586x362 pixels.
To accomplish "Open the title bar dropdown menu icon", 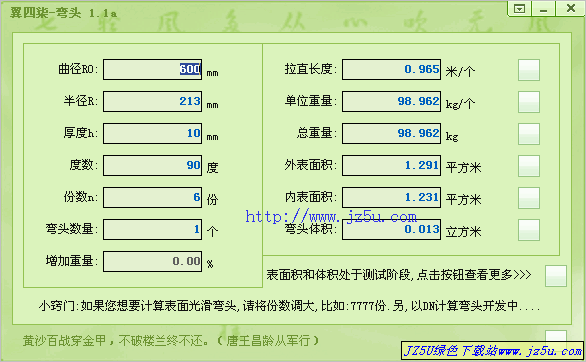I will pos(519,9).
